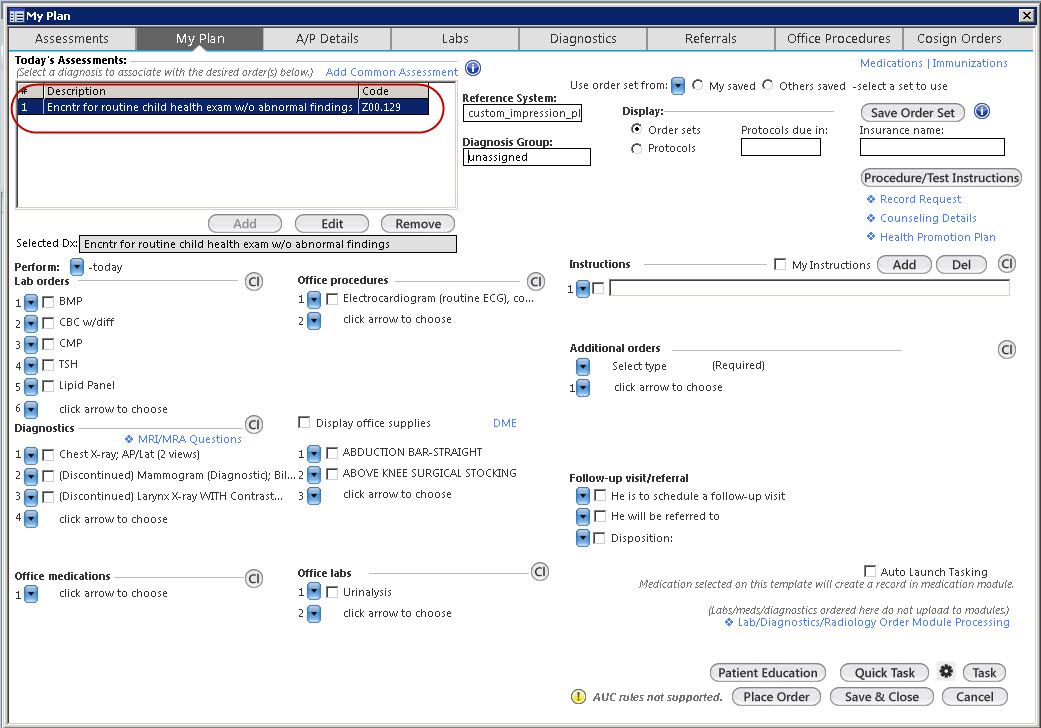Click the Place Order button
Viewport: 1041px width, 728px height.
tap(776, 697)
